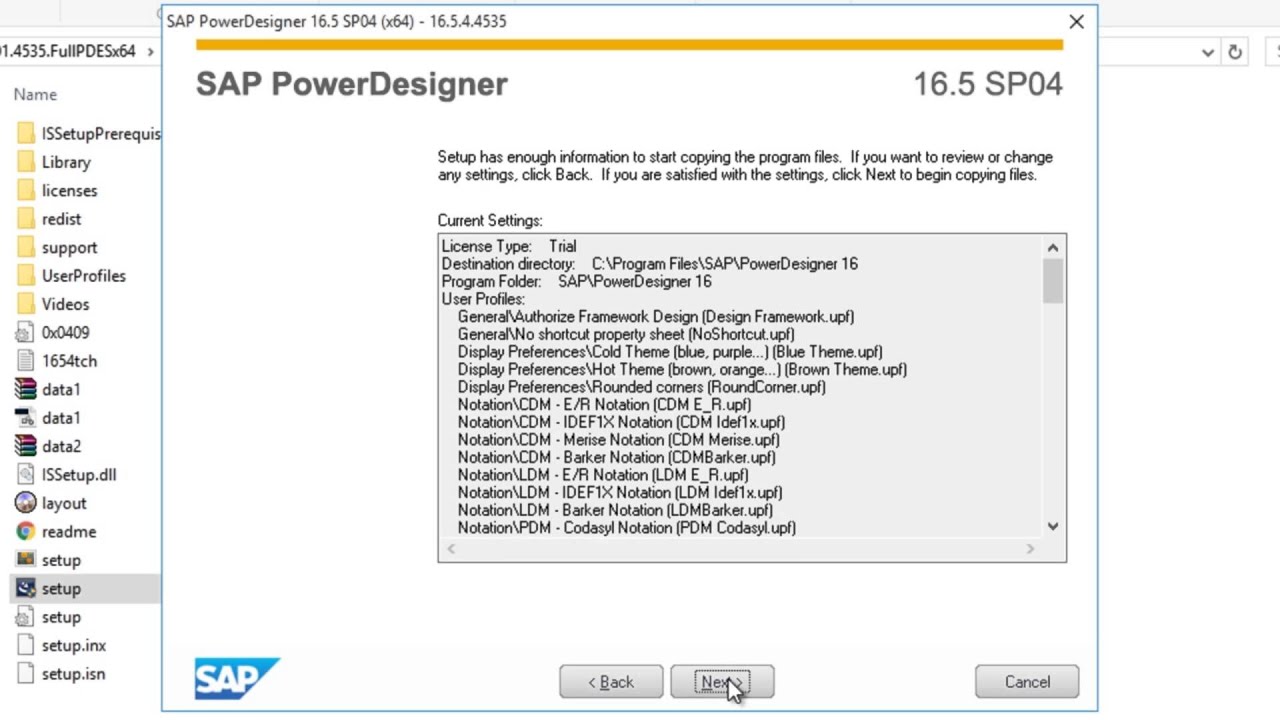Click the vertical scrollbar thumb in Current Settings

tap(1052, 280)
